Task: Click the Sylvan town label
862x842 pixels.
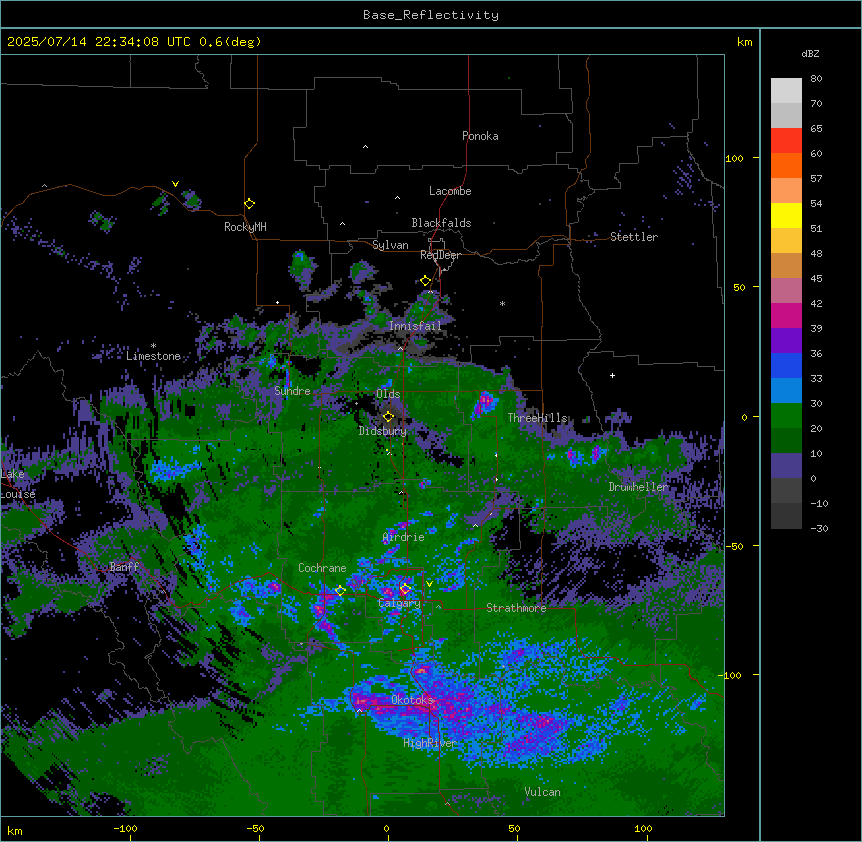Action: [390, 245]
